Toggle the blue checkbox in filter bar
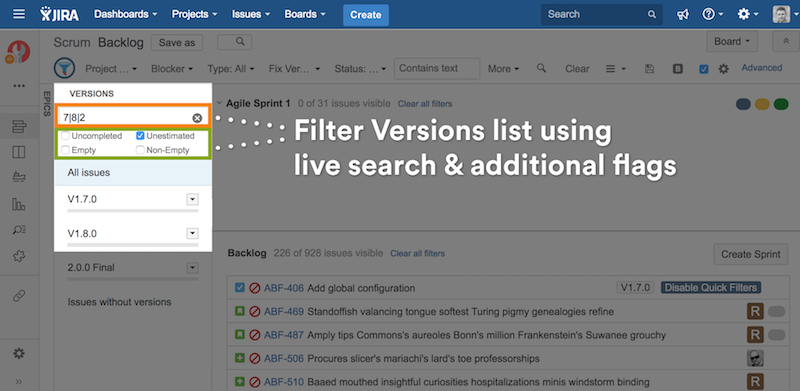The height and width of the screenshot is (391, 800). coord(704,69)
